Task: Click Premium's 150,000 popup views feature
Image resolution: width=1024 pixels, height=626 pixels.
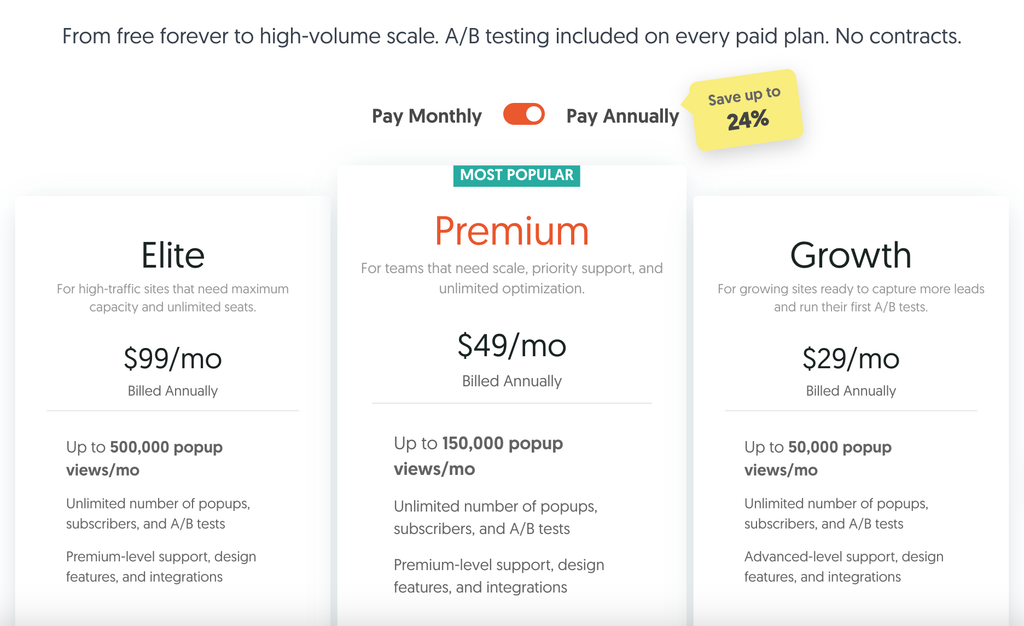Action: click(478, 456)
